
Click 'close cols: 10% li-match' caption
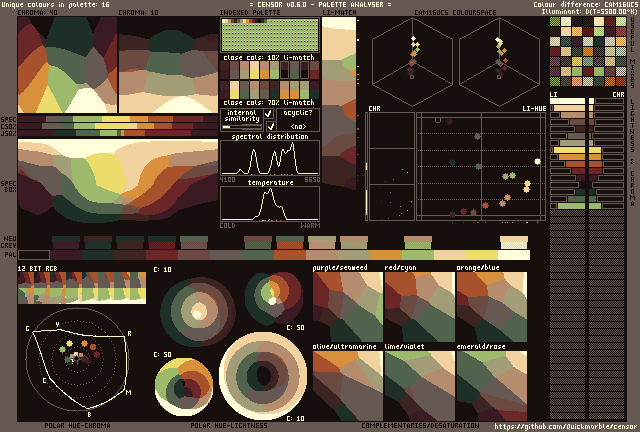269,57
